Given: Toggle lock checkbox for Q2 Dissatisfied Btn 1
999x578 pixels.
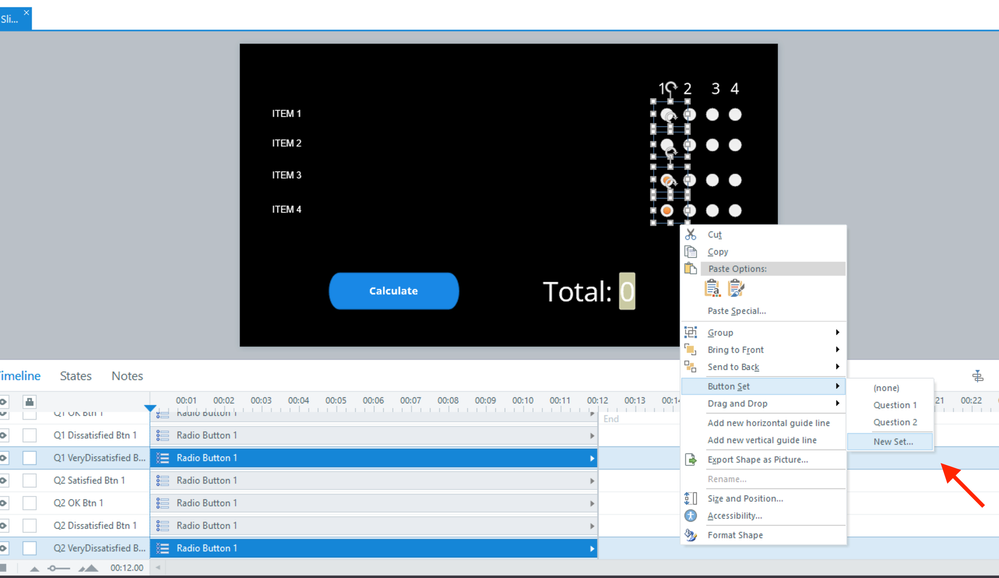Looking at the screenshot, I should [x=29, y=526].
